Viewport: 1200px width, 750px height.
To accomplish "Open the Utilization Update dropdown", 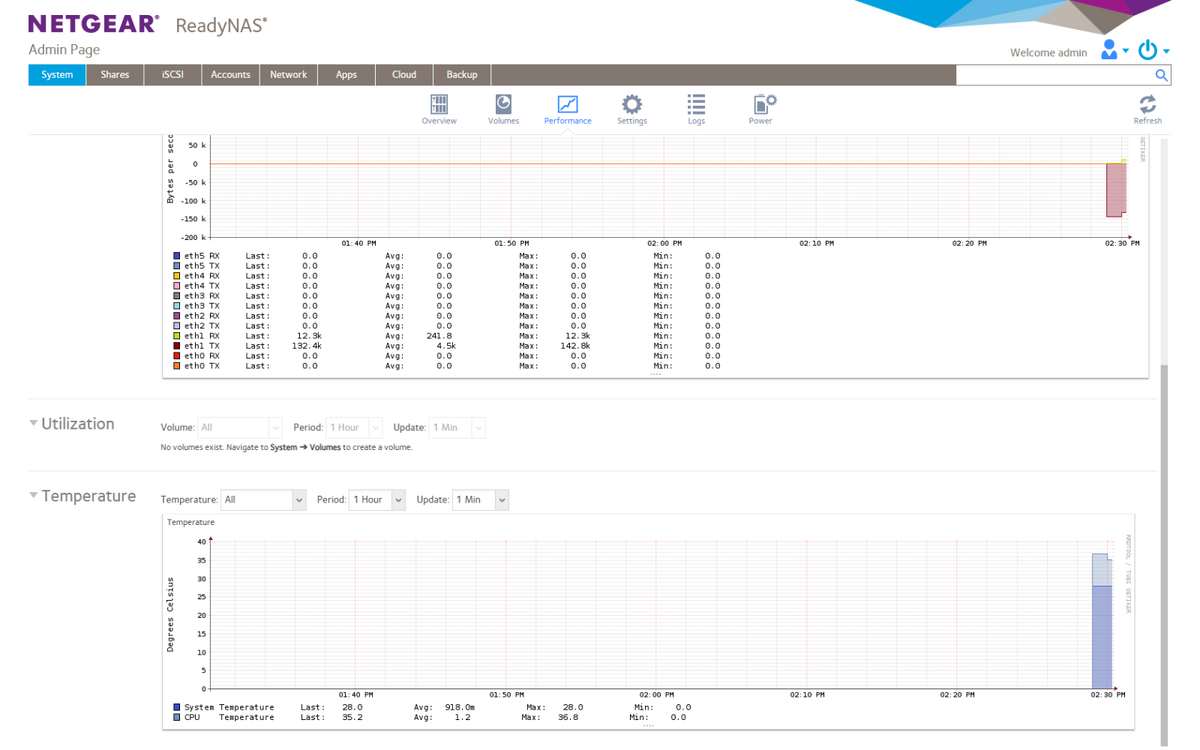I will click(x=457, y=428).
